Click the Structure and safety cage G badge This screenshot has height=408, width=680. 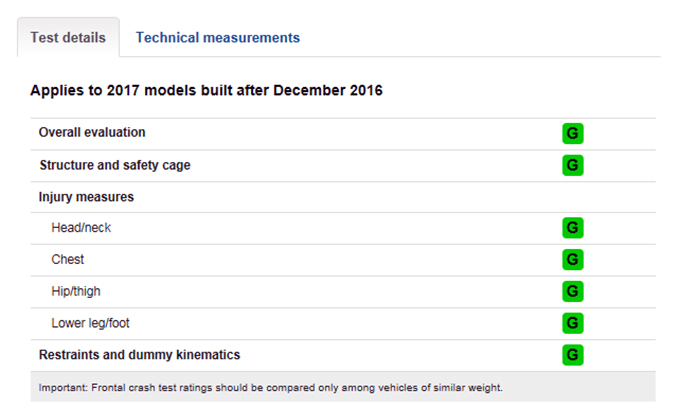click(x=572, y=165)
